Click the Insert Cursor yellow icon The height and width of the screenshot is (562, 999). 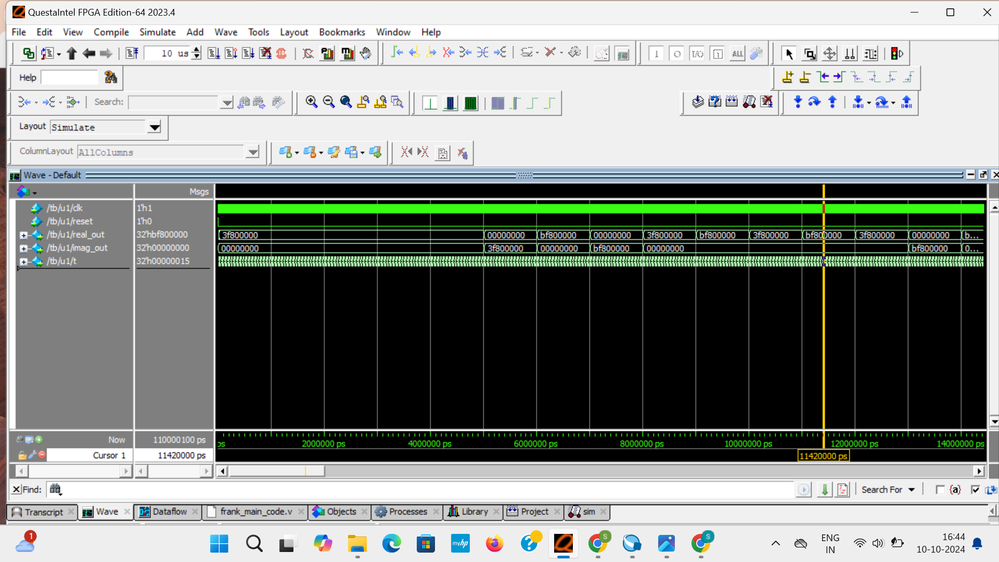click(788, 77)
